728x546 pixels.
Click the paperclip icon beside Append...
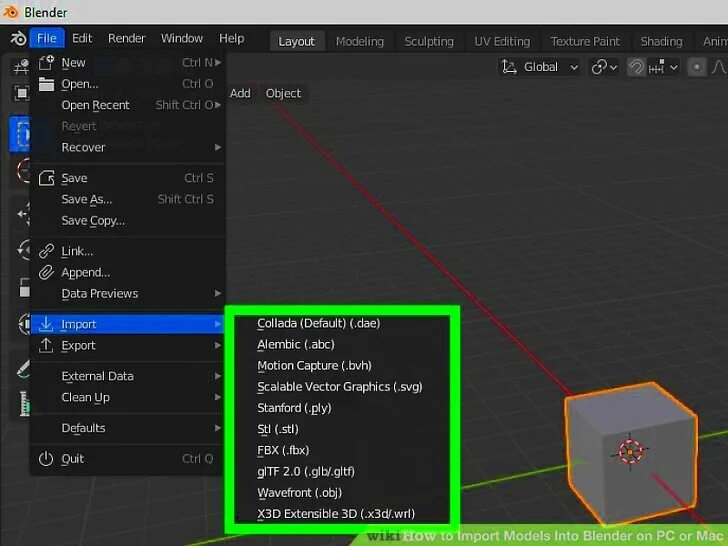point(46,273)
